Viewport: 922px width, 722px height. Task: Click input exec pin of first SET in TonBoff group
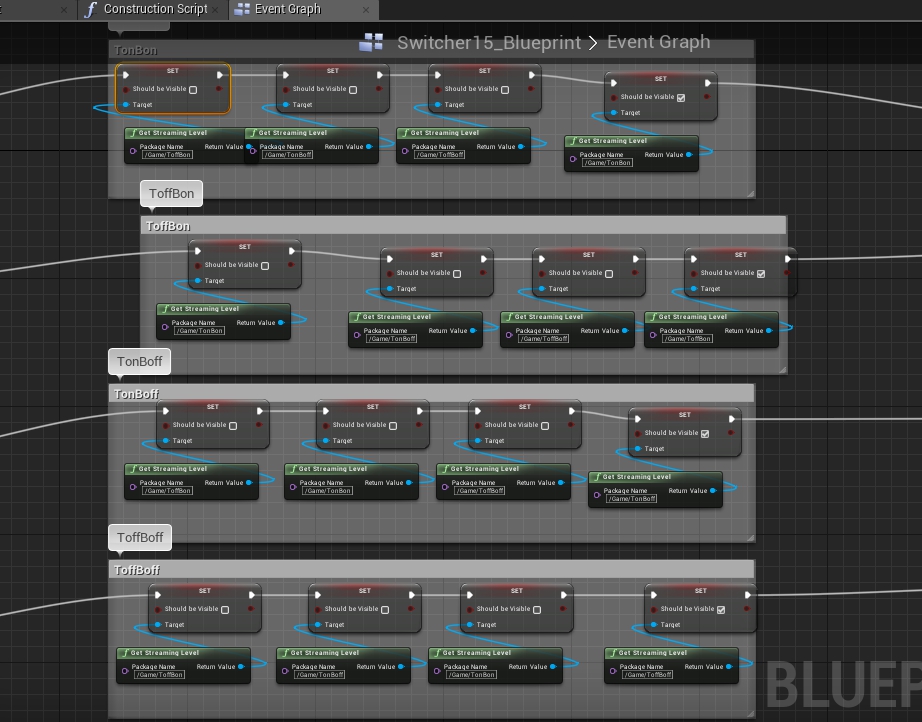point(165,410)
